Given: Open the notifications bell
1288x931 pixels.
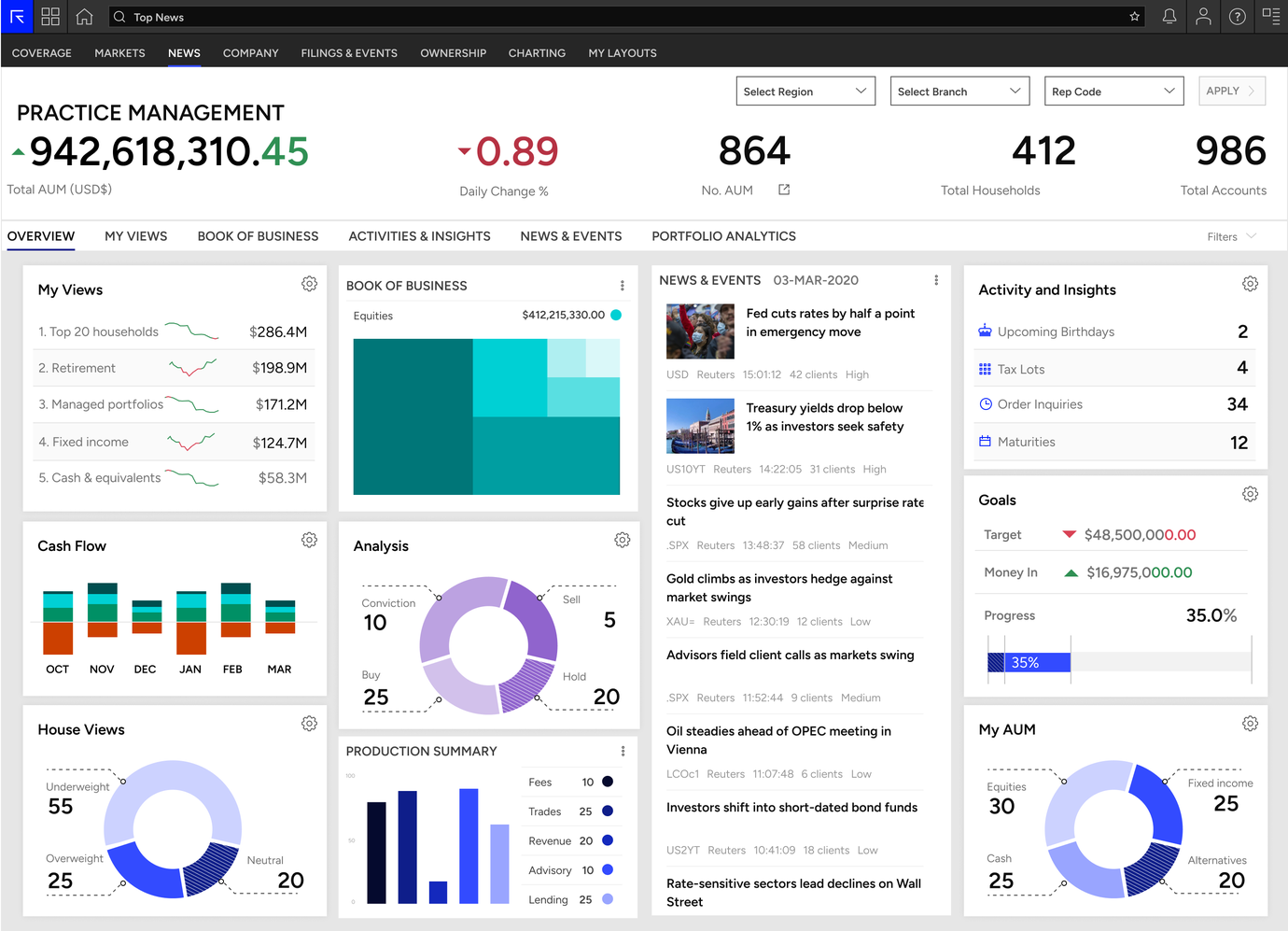Looking at the screenshot, I should click(1169, 17).
